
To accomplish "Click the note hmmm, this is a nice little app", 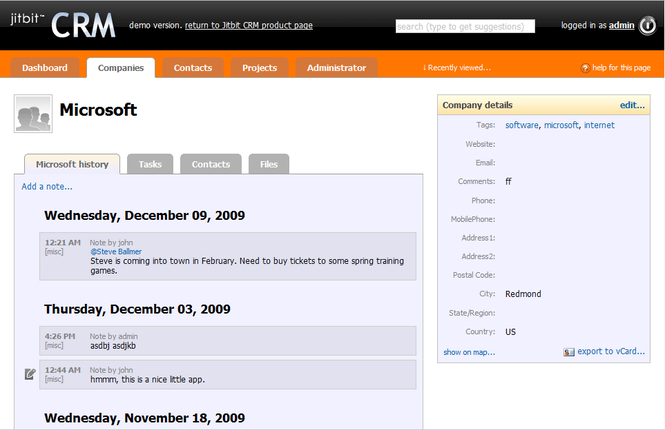I will pos(147,380).
